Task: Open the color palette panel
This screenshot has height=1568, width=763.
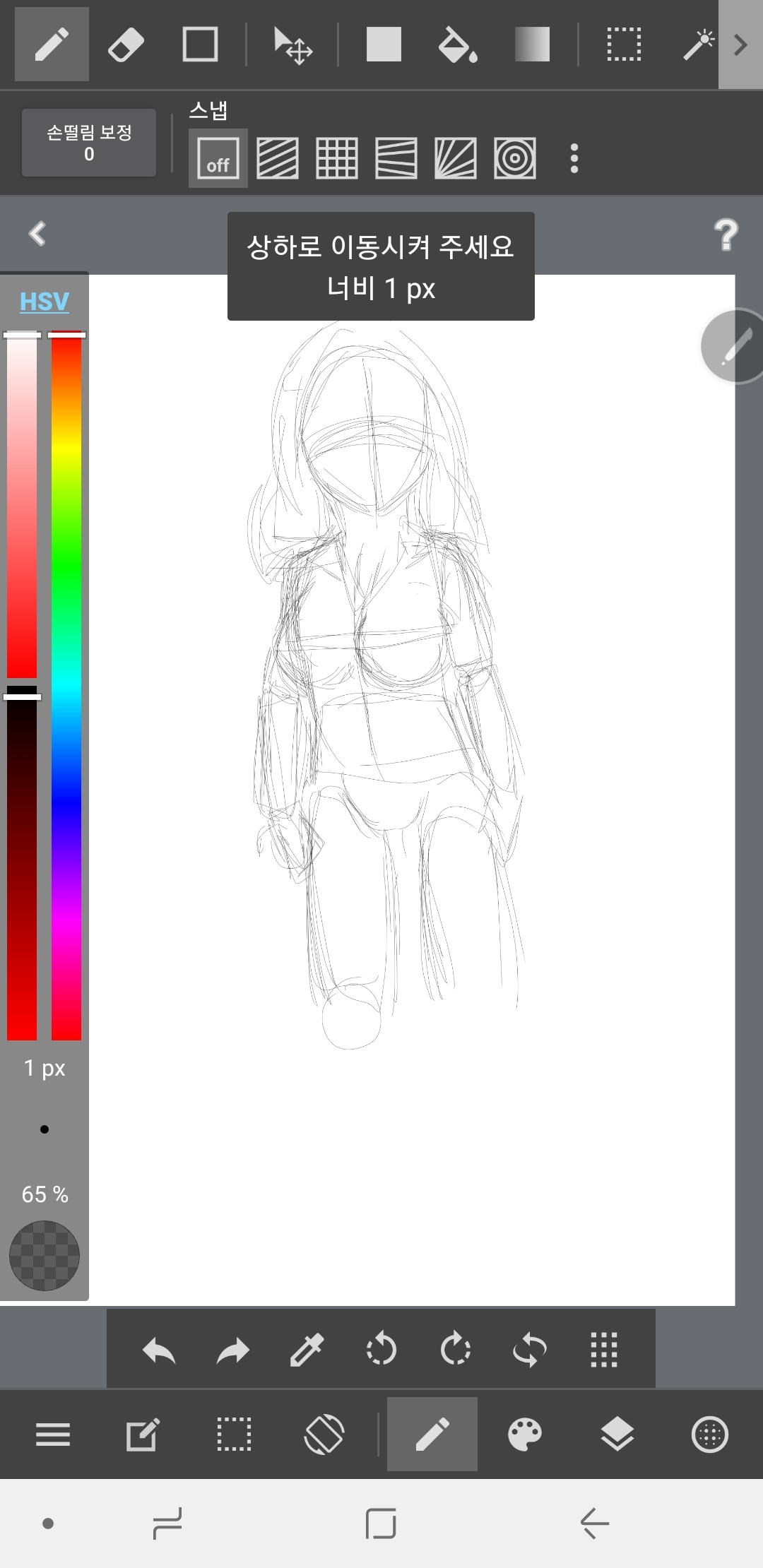Action: coord(524,1435)
